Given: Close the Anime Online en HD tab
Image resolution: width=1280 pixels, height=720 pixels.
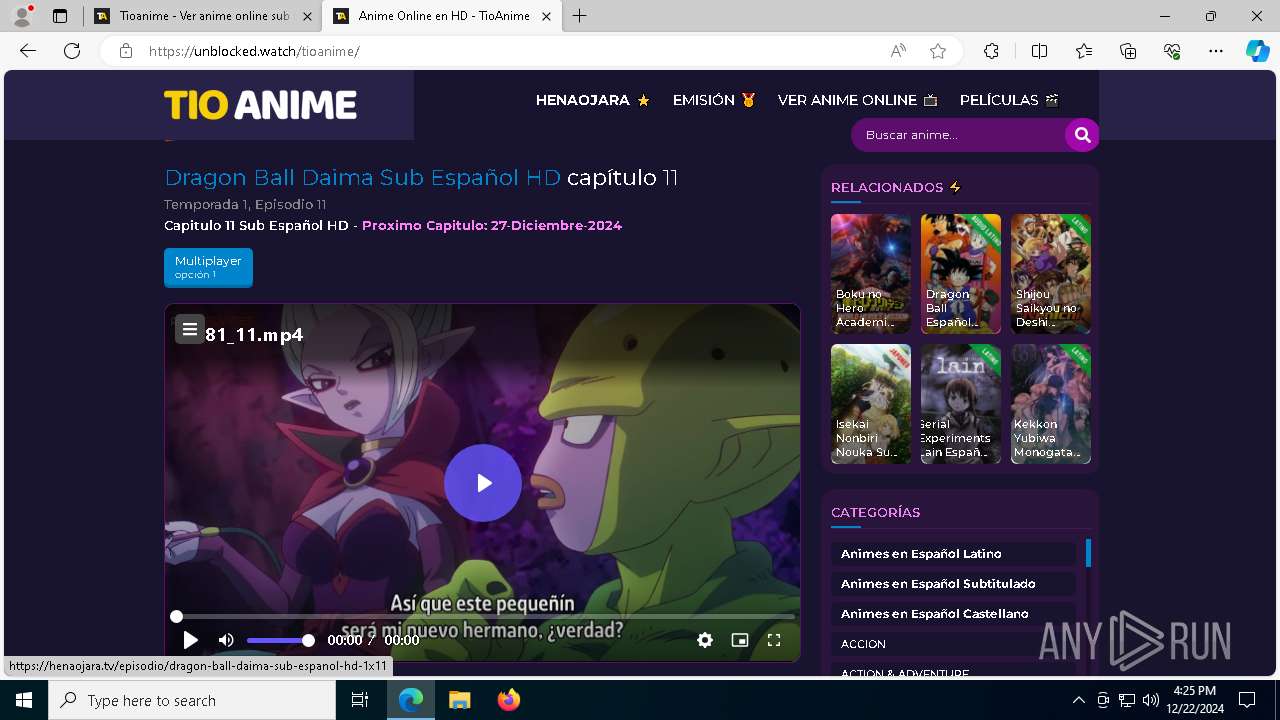Looking at the screenshot, I should (x=546, y=16).
